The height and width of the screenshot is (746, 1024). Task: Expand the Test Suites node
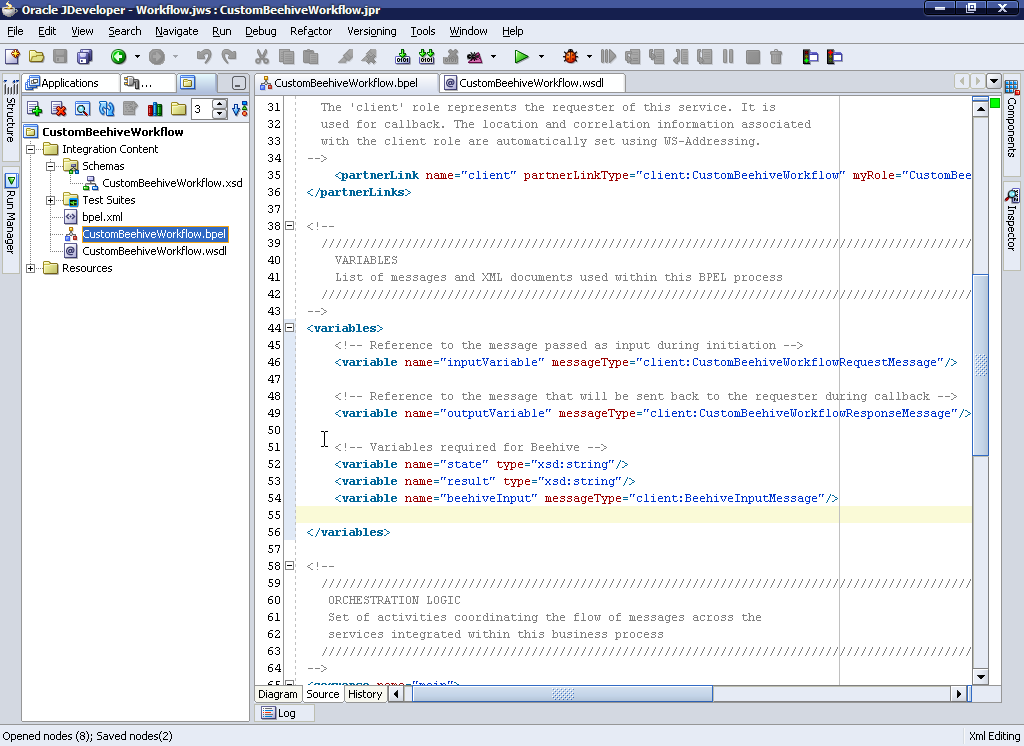51,200
